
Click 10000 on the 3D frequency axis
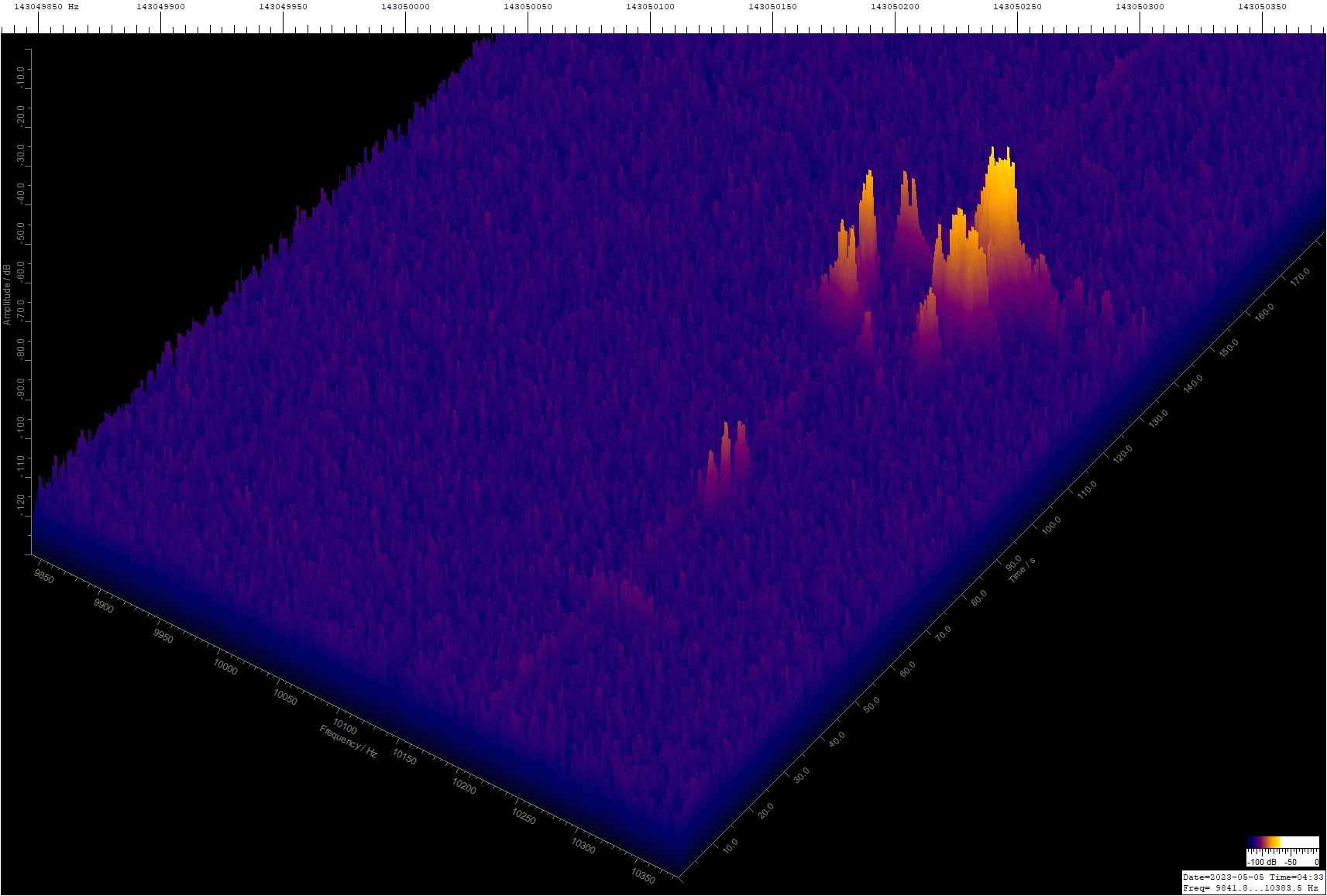[225, 666]
